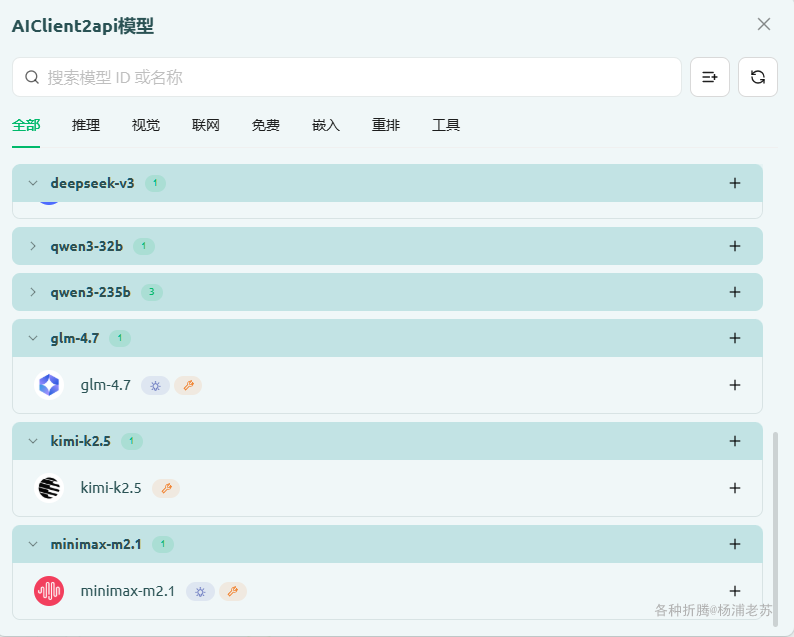Add all qwen3-235b group models

[735, 292]
